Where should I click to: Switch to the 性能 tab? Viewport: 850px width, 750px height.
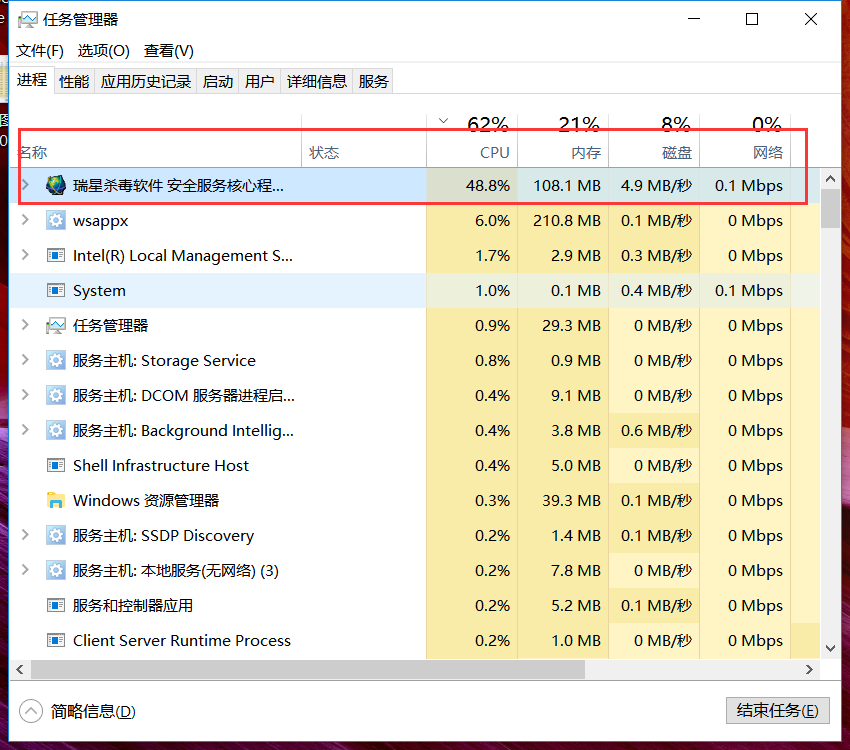74,81
